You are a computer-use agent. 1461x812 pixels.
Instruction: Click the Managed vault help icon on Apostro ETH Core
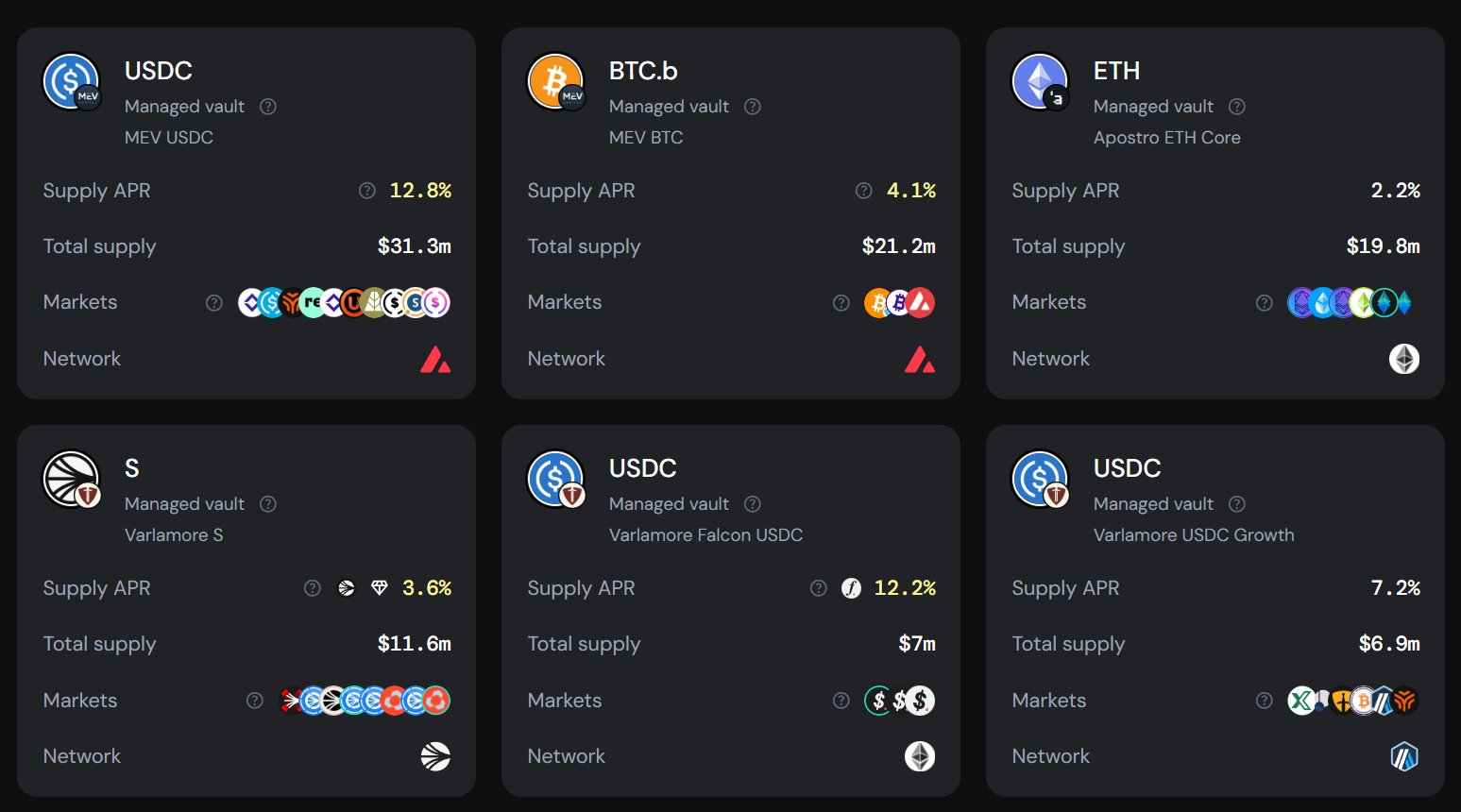[x=1236, y=107]
